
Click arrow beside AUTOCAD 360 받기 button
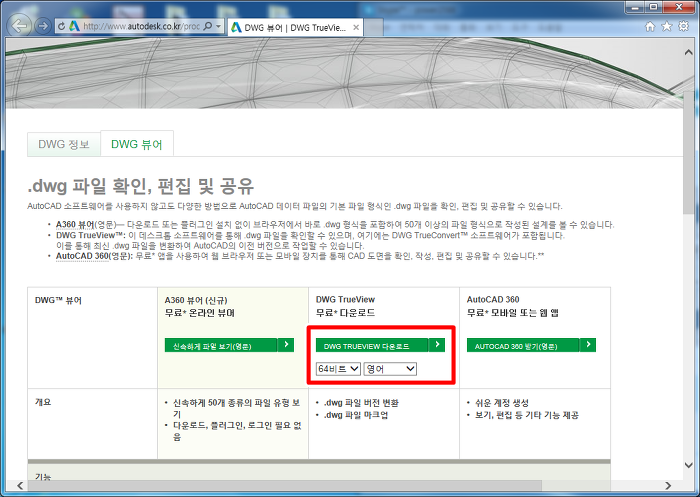(588, 345)
